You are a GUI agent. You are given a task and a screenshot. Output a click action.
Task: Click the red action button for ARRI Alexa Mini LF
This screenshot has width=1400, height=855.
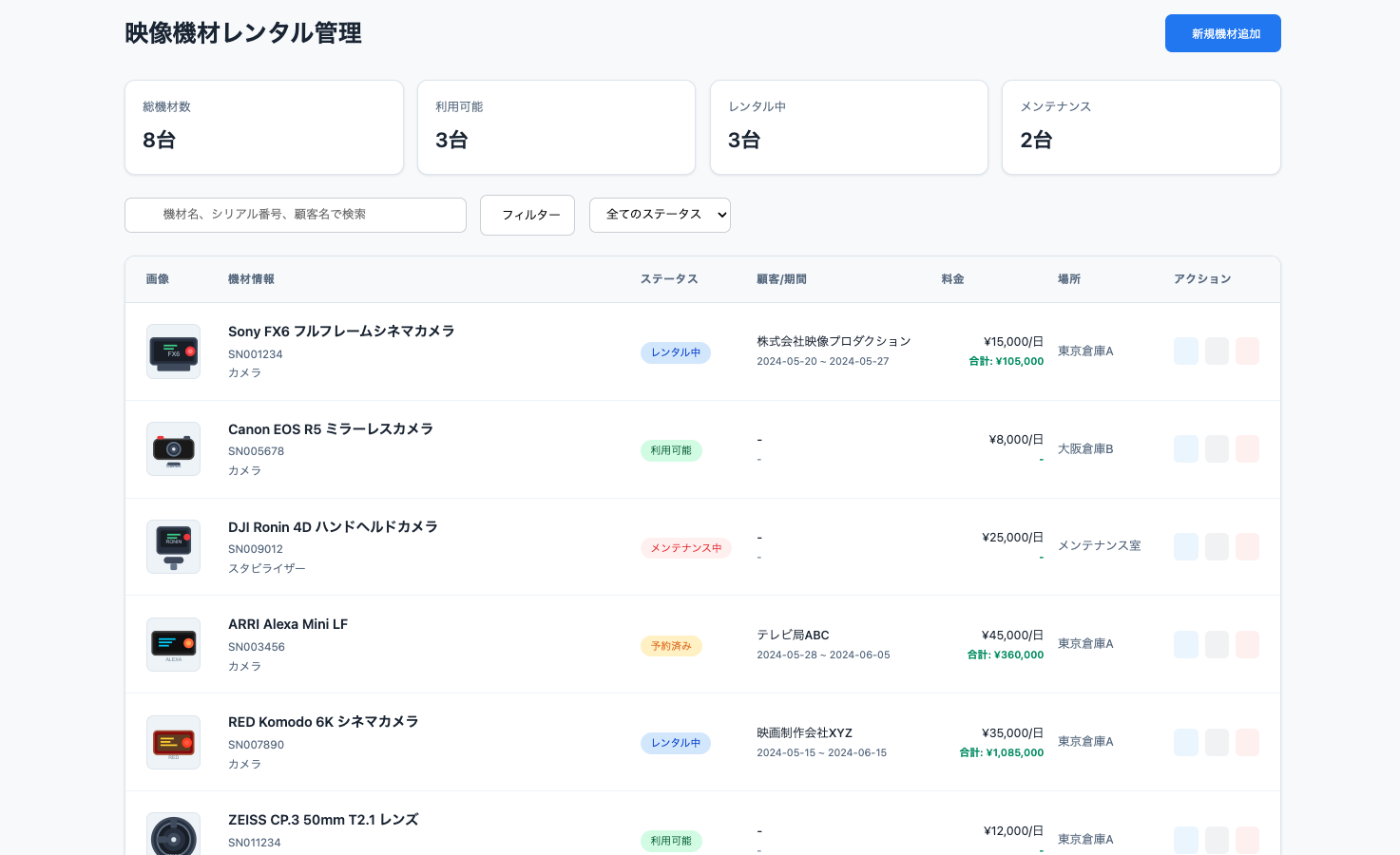coord(1247,644)
